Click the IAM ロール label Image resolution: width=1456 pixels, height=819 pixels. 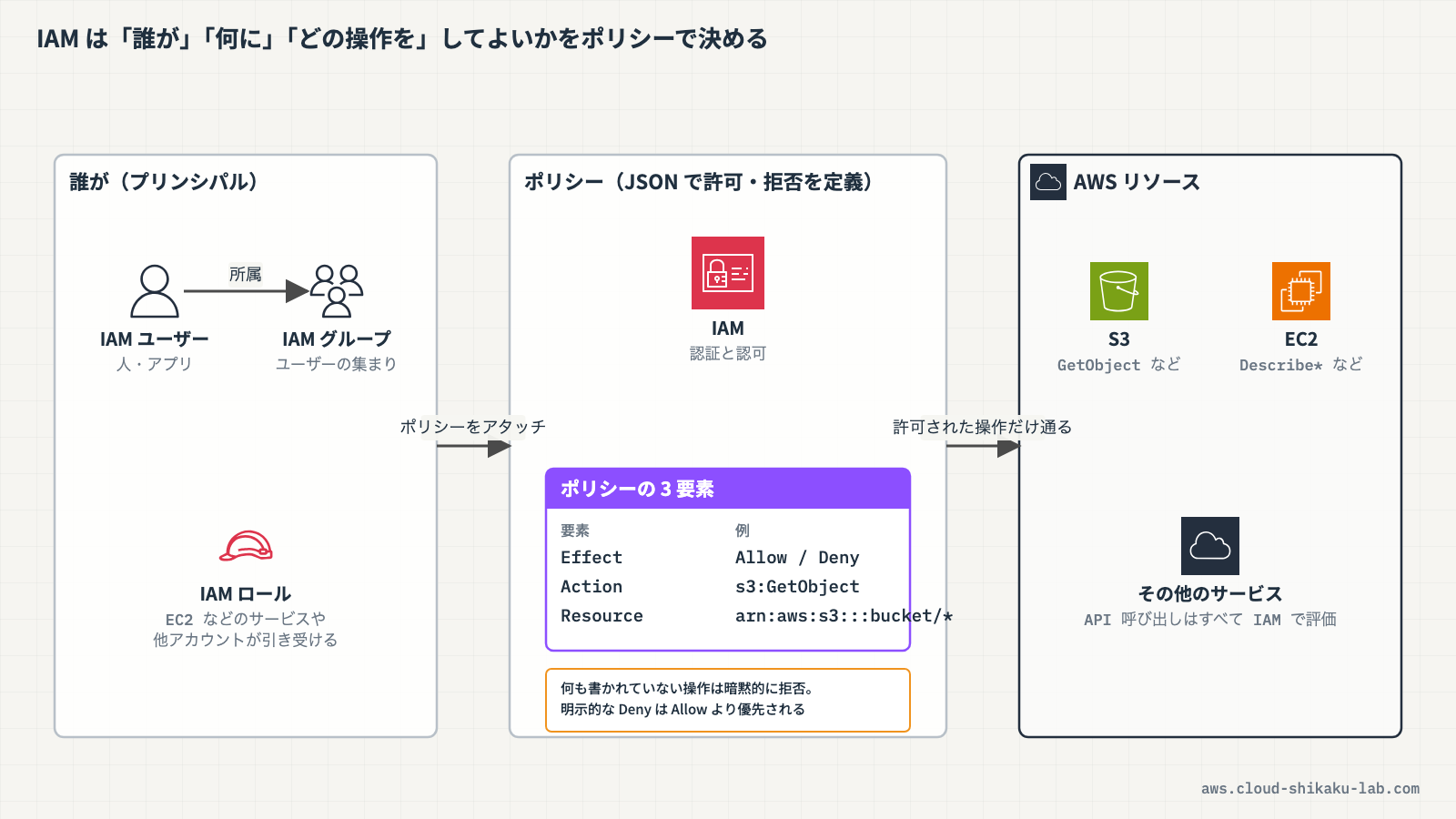point(246,594)
